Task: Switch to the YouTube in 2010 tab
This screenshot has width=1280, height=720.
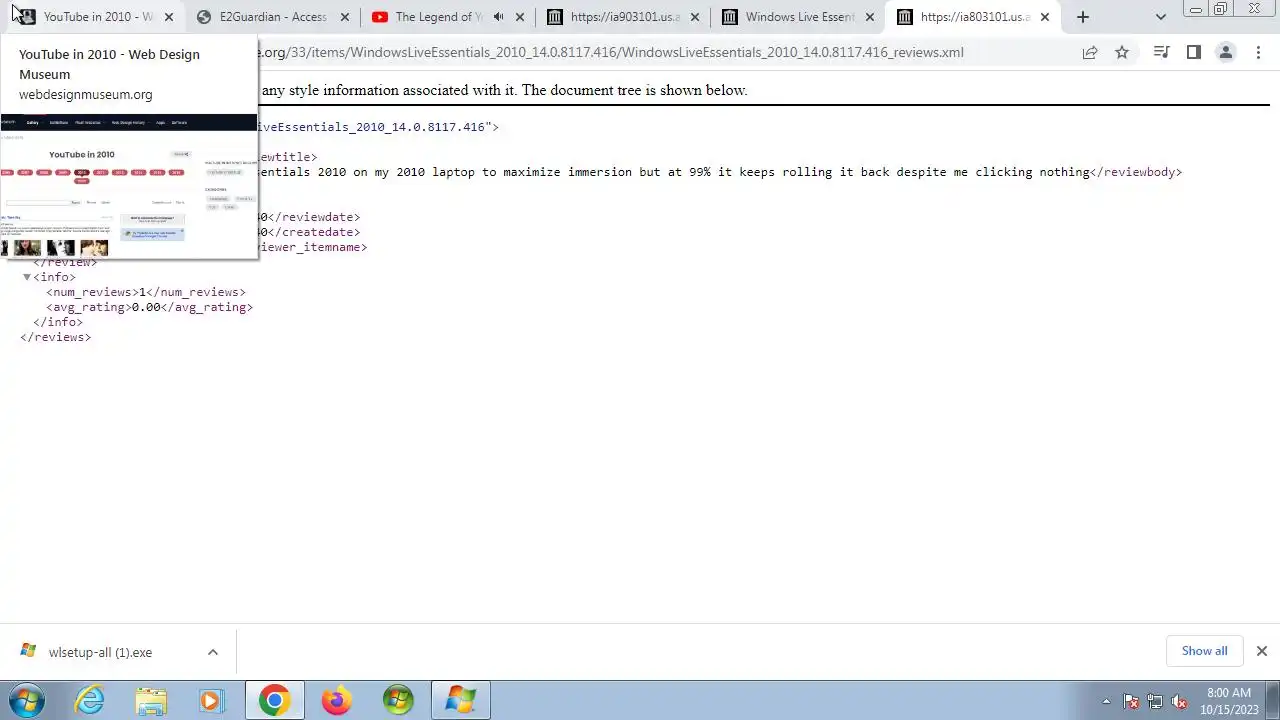Action: [x=97, y=17]
